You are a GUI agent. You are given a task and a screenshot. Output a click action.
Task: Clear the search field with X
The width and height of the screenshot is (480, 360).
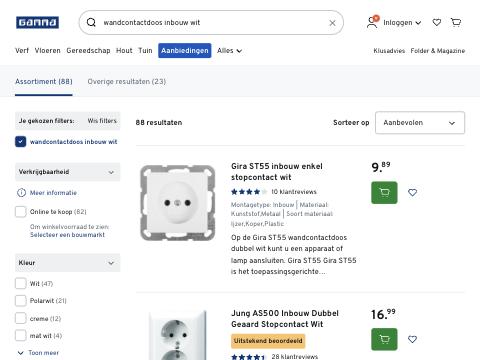(x=332, y=23)
